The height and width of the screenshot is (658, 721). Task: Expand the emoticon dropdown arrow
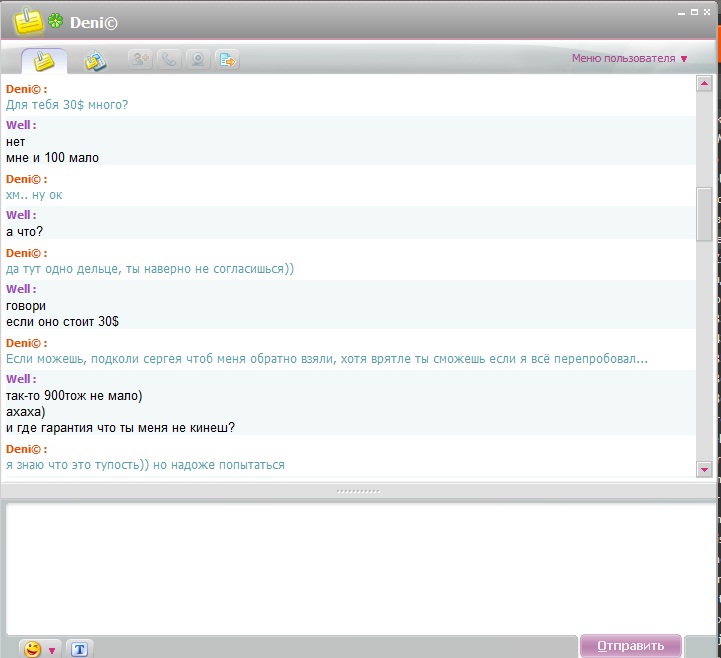point(52,650)
